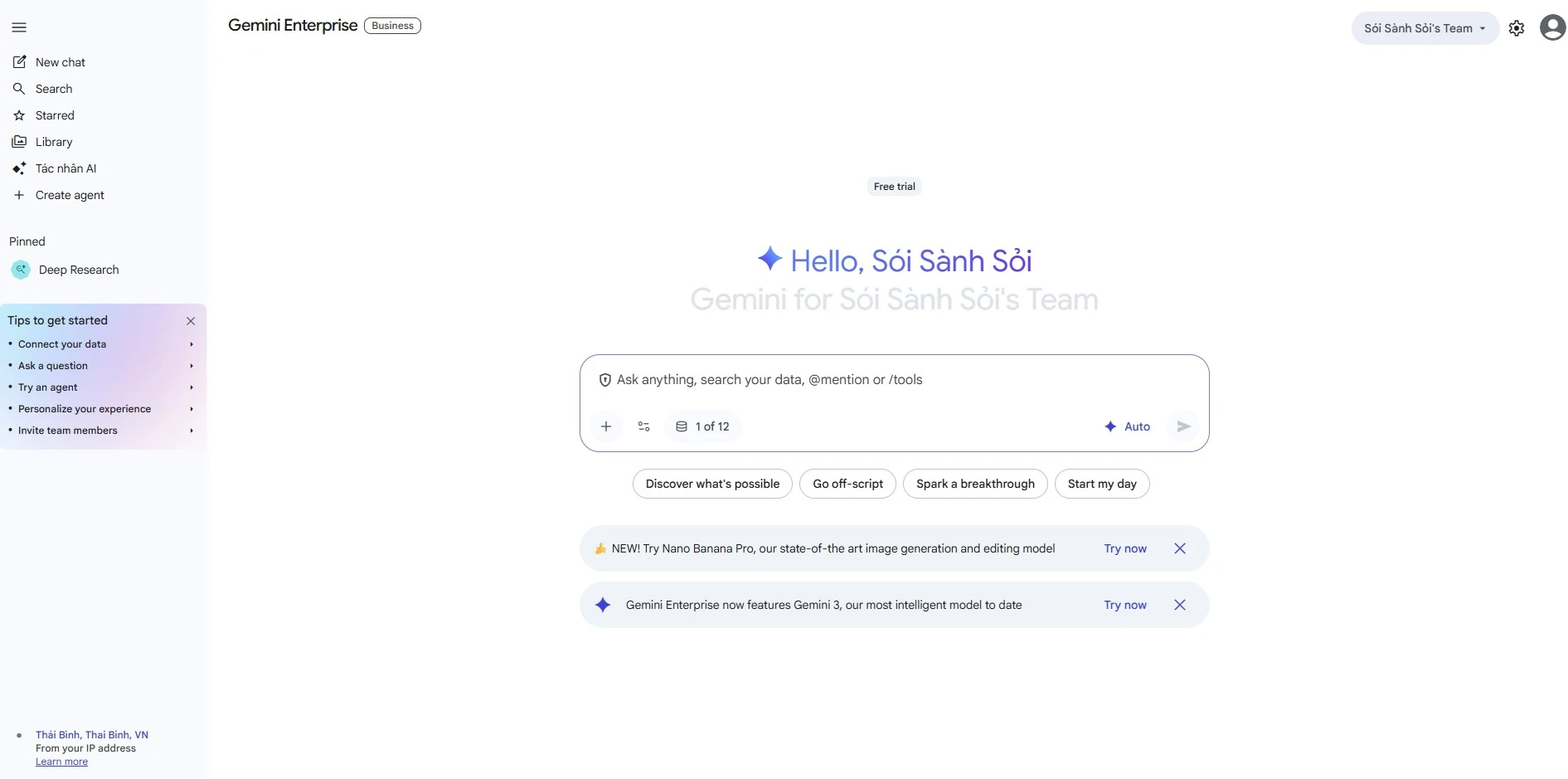Open Starred conversations
The width and height of the screenshot is (1568, 779).
point(55,115)
